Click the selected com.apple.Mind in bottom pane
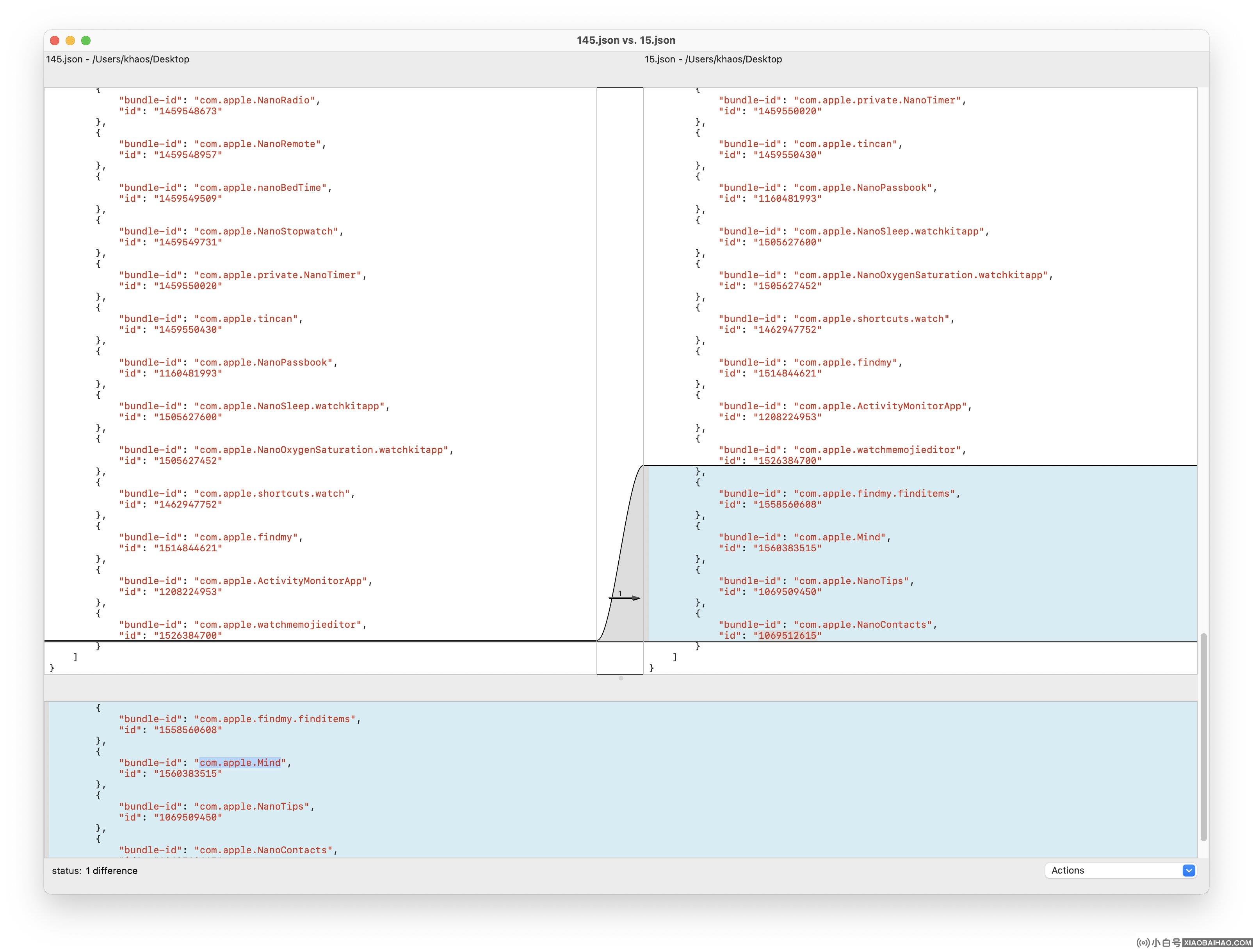Viewport: 1253px width, 952px height. click(240, 762)
